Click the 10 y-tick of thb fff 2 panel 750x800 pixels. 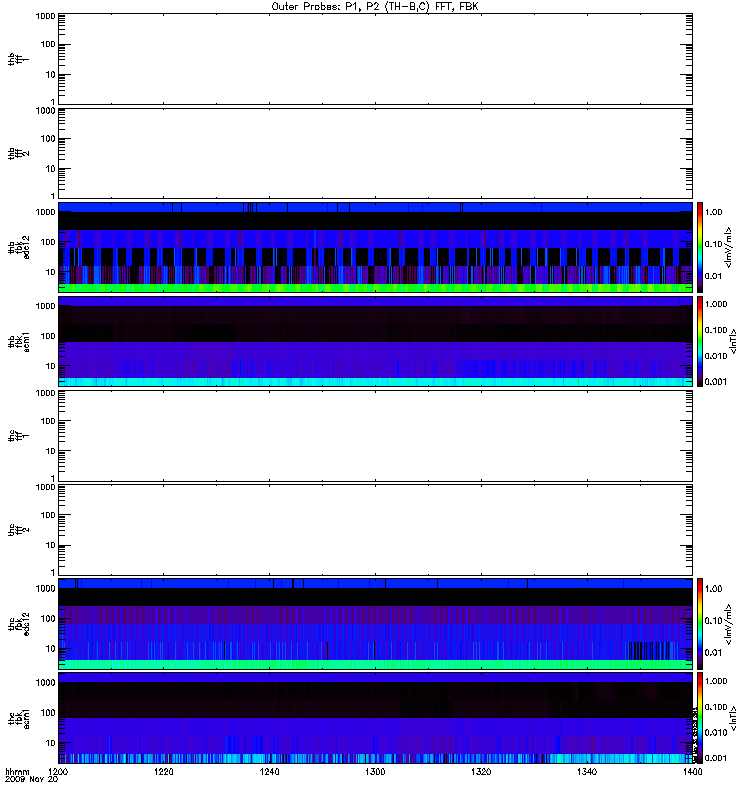[51, 169]
